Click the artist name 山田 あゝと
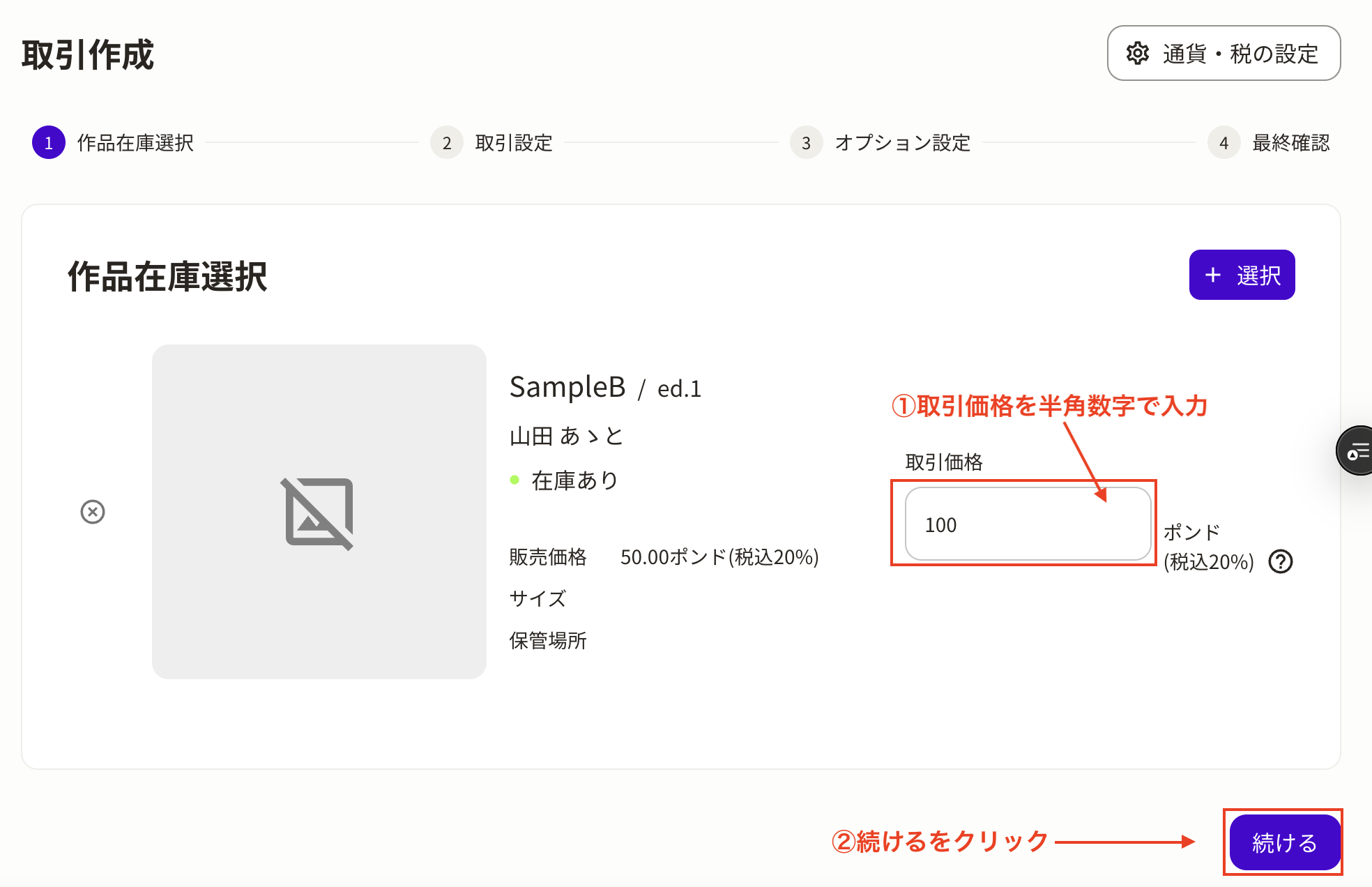This screenshot has width=1372, height=887. point(566,435)
